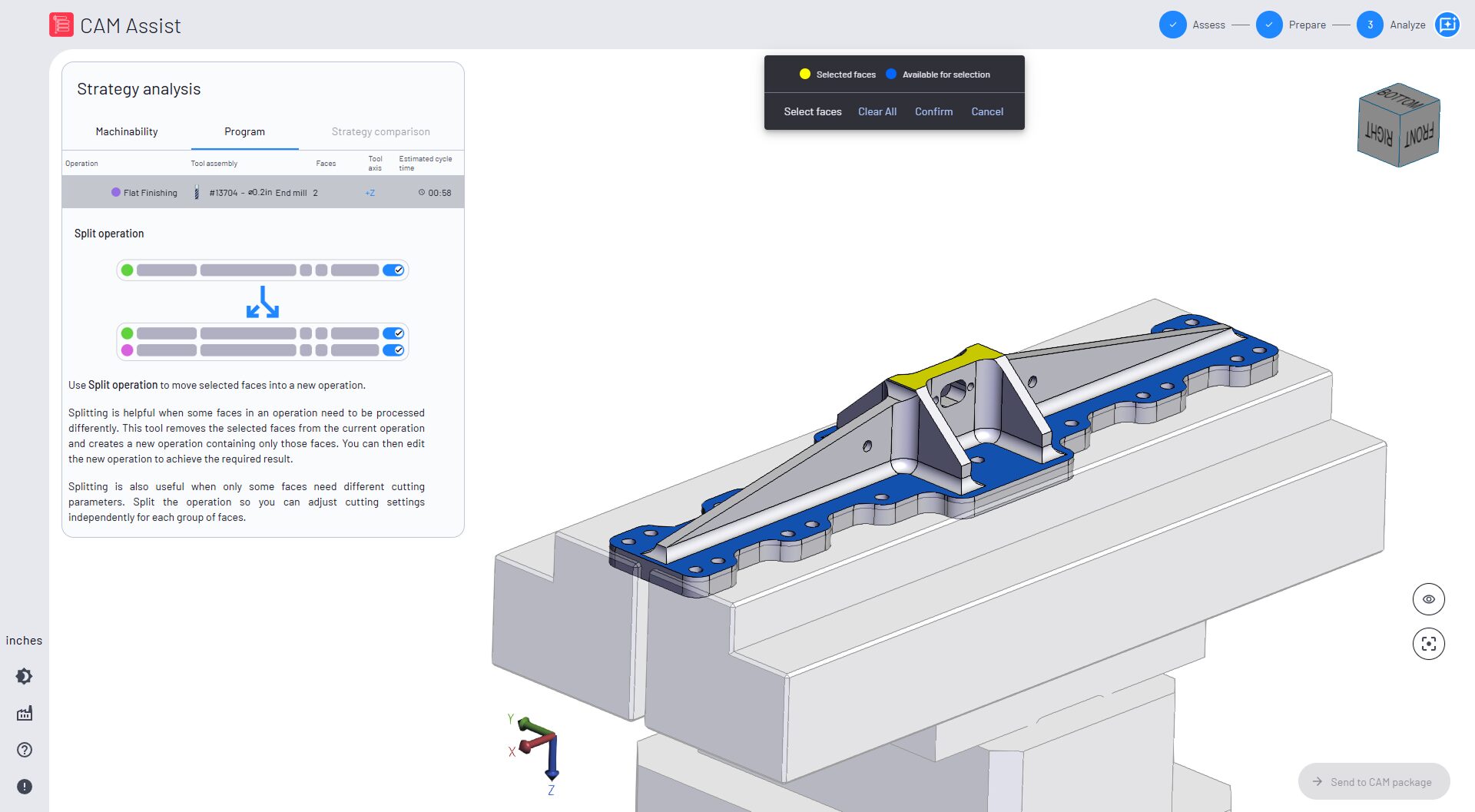This screenshot has width=1475, height=812.
Task: Select the Flat Finishing operation row
Action: (x=263, y=192)
